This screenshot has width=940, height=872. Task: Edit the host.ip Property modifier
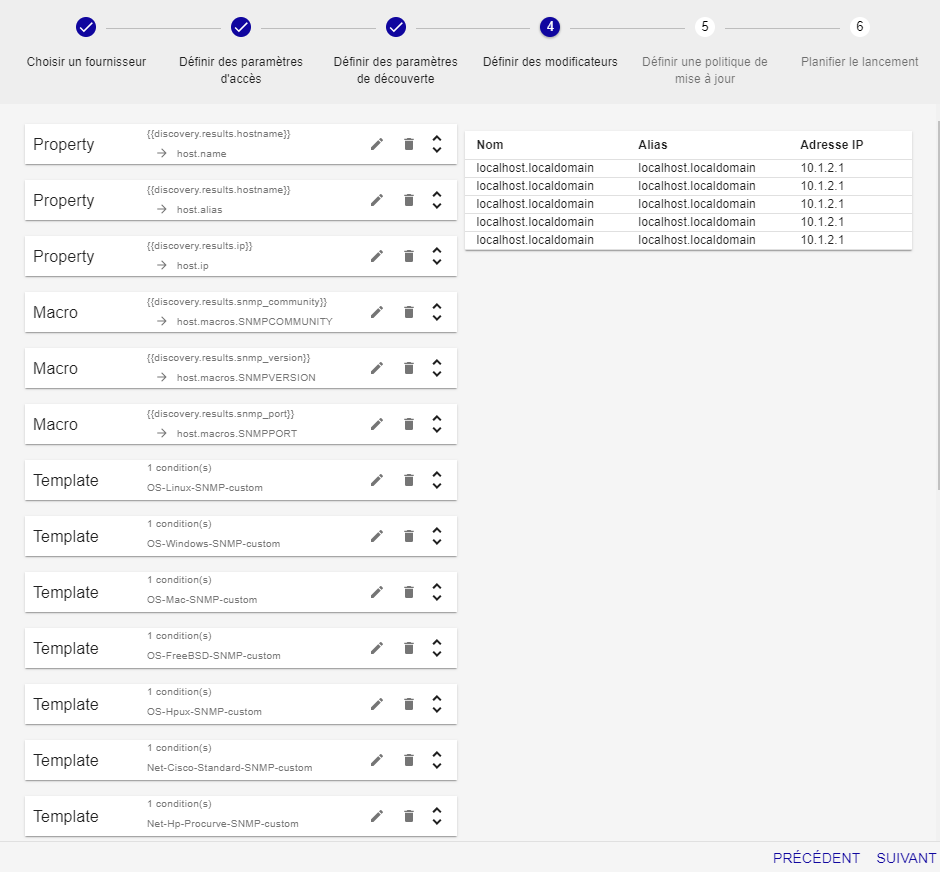tap(376, 257)
